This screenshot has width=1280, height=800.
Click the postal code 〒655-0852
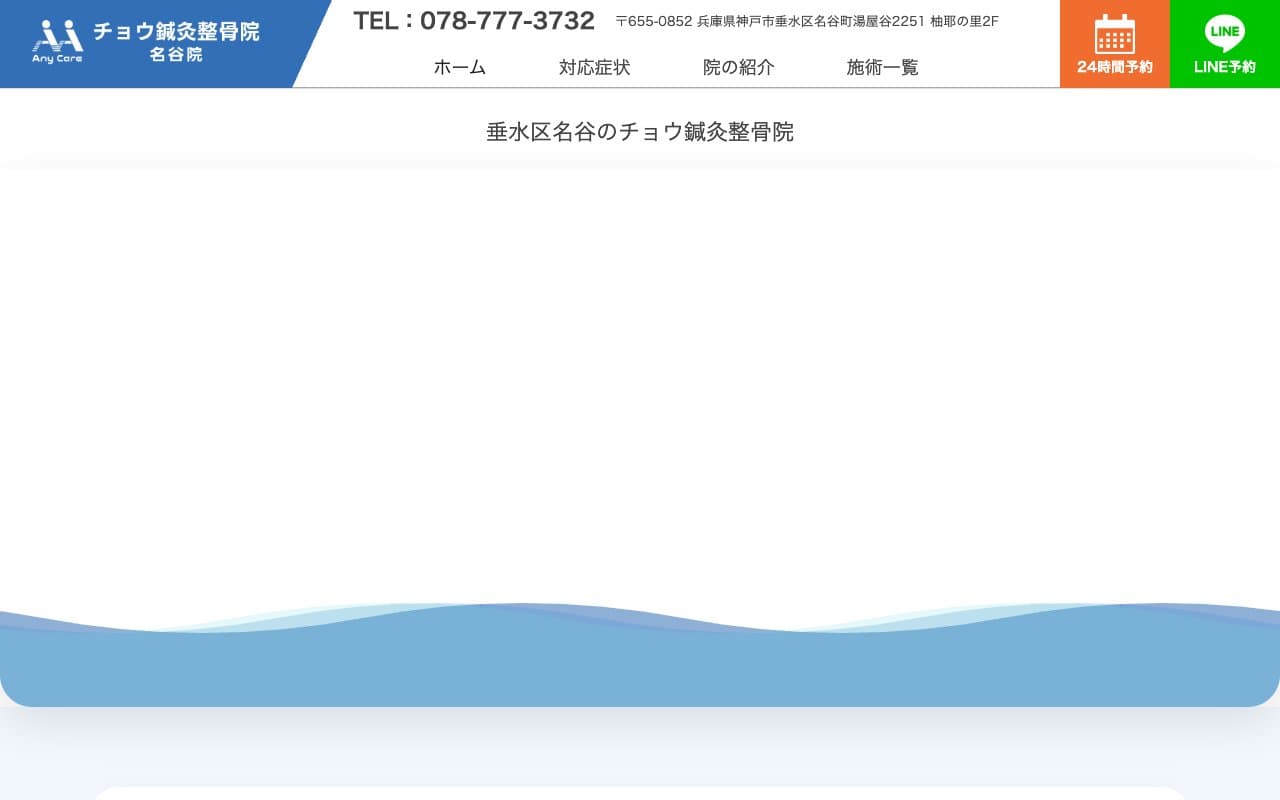(x=654, y=21)
